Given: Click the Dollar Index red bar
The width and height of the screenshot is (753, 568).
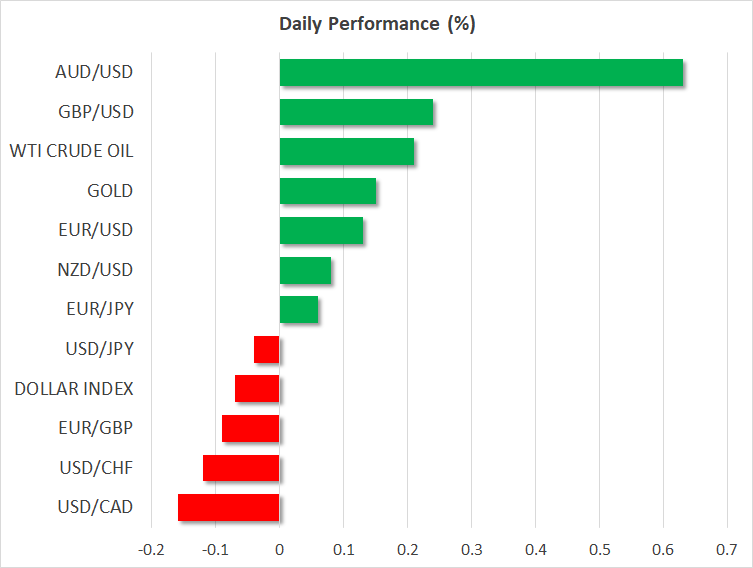Looking at the screenshot, I should tap(257, 388).
